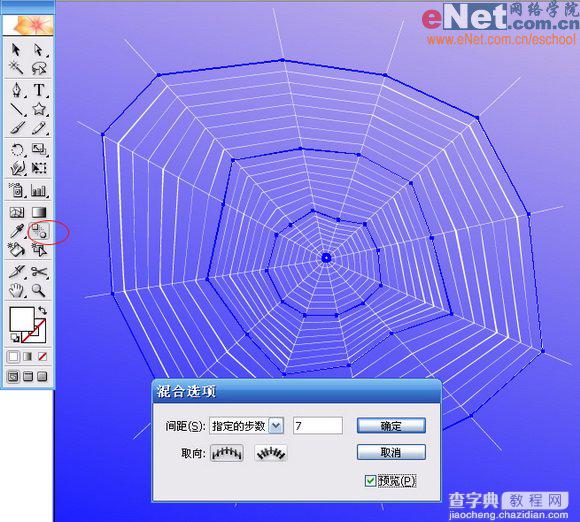Choose the Column Graph tool

(39, 191)
